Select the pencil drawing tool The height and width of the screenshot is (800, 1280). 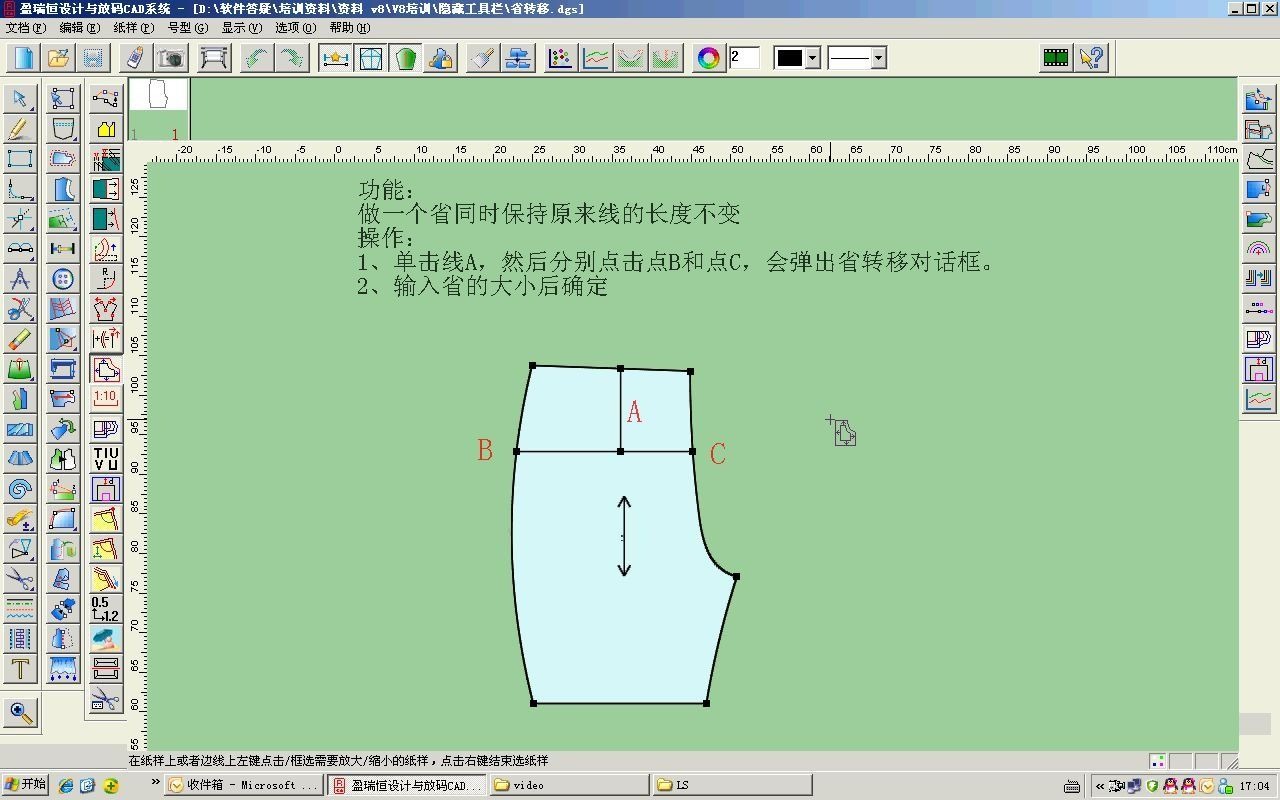(x=18, y=128)
